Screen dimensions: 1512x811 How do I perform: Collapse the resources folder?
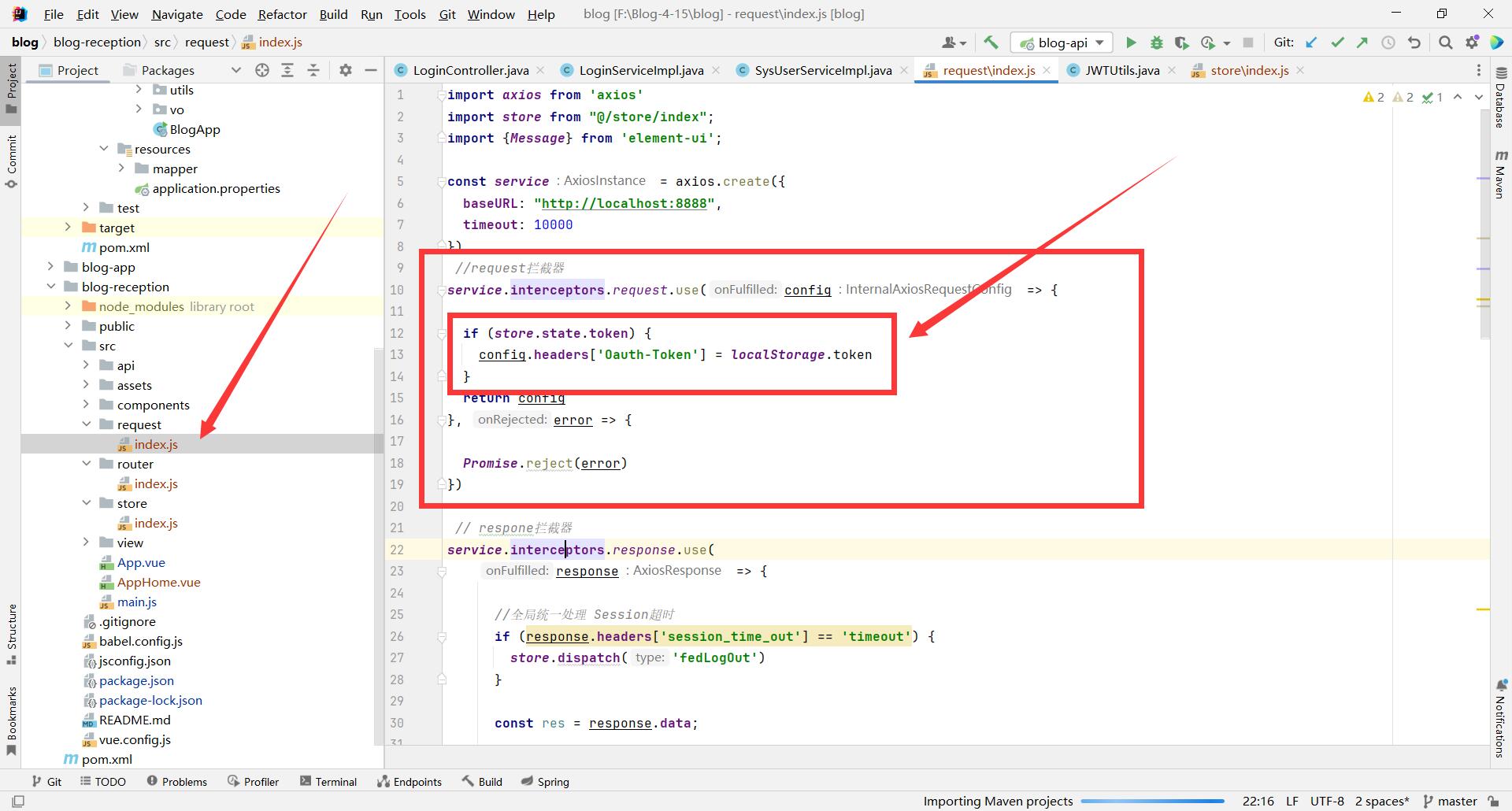[x=104, y=148]
